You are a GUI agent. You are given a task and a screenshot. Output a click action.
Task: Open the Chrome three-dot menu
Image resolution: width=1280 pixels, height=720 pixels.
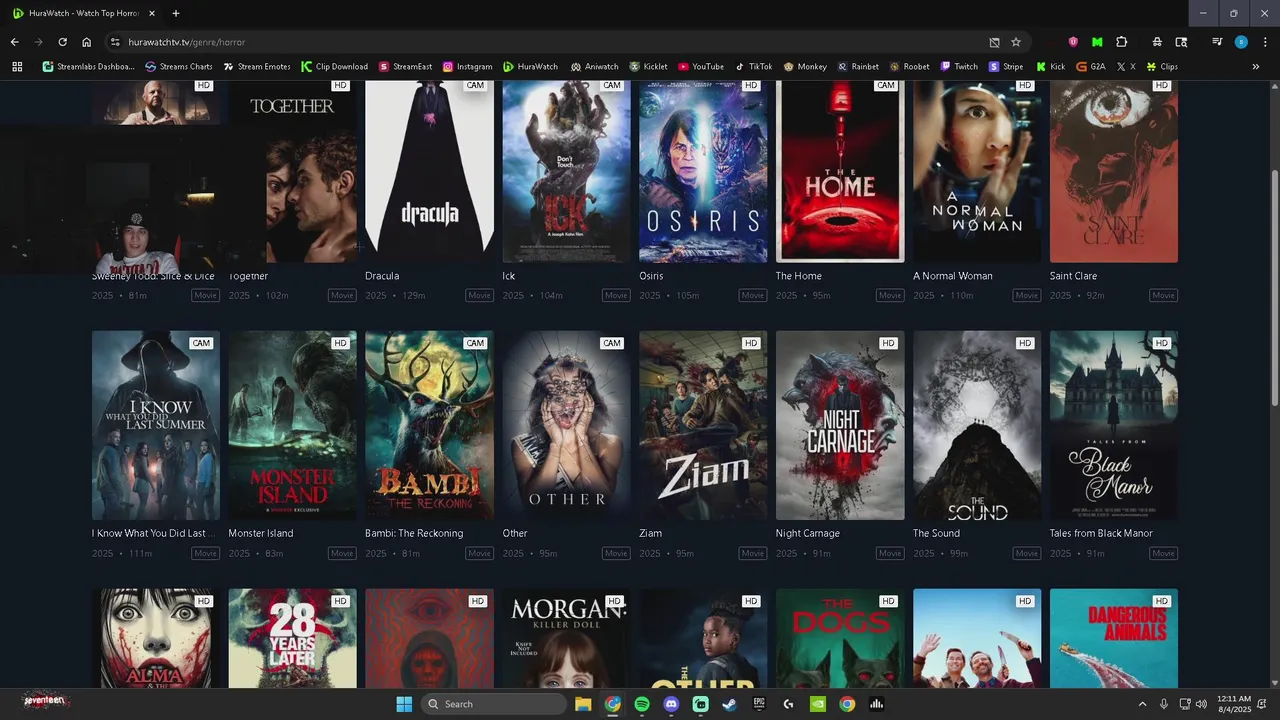[x=1264, y=42]
